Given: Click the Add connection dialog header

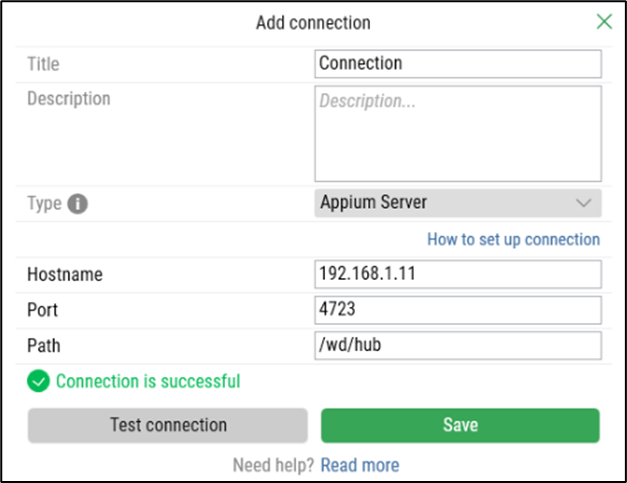Looking at the screenshot, I should 313,22.
